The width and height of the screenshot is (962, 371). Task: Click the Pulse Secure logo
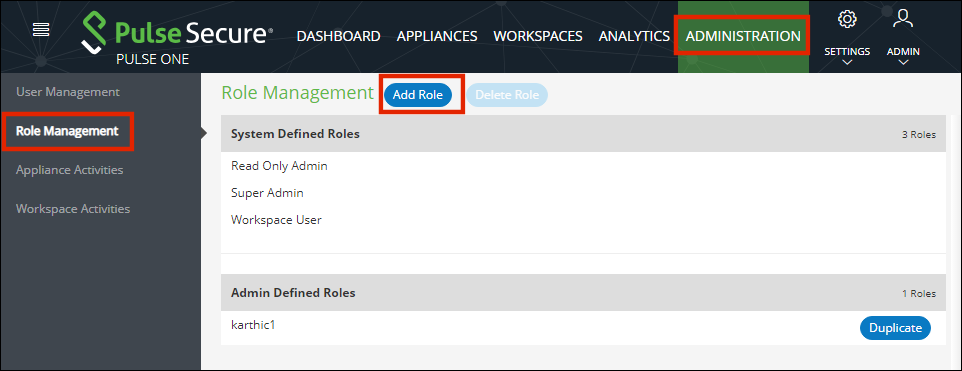pos(177,35)
